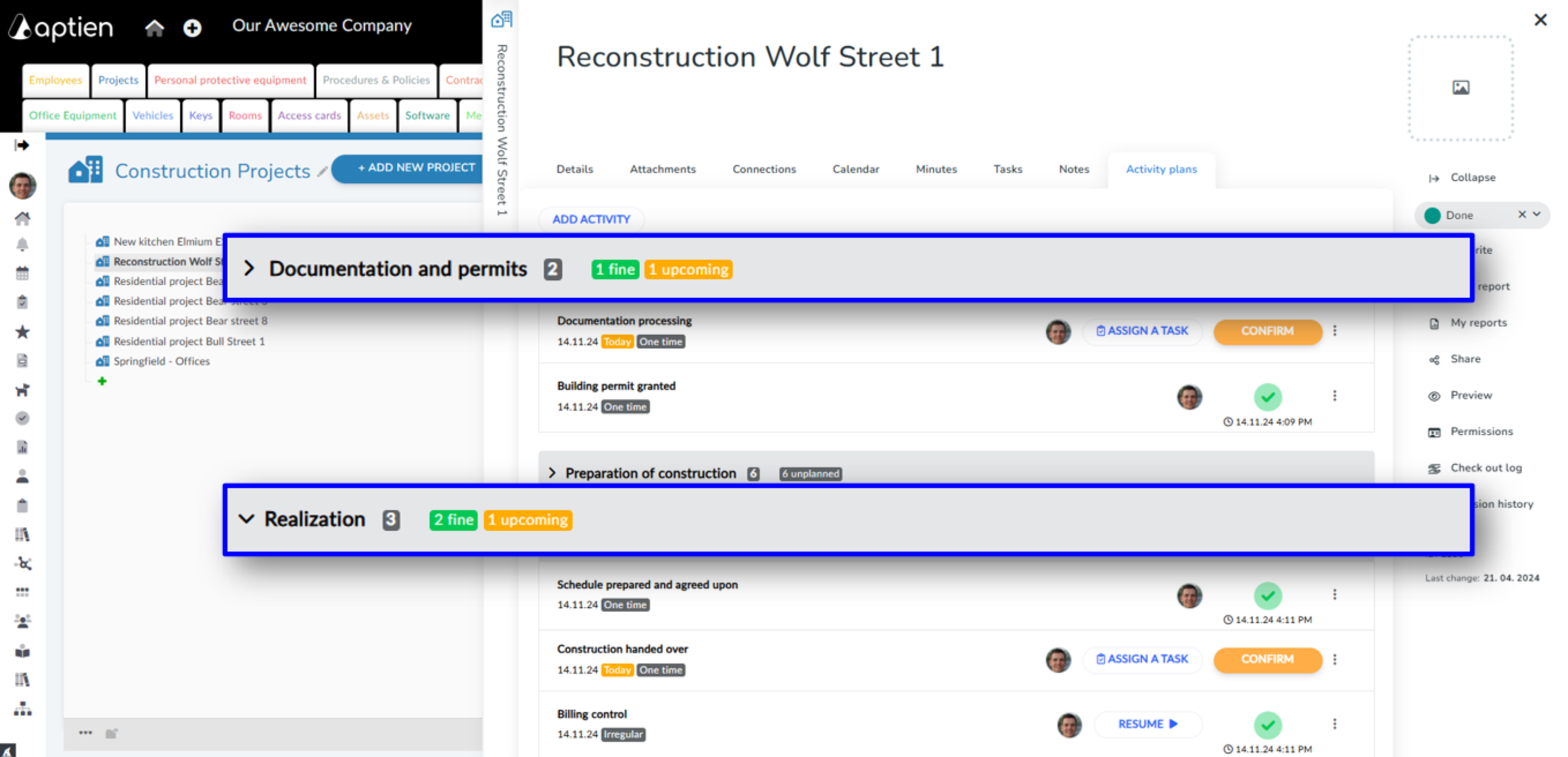Open the bell notifications icon in sidebar
Image resolution: width=1568 pixels, height=757 pixels.
pos(22,245)
